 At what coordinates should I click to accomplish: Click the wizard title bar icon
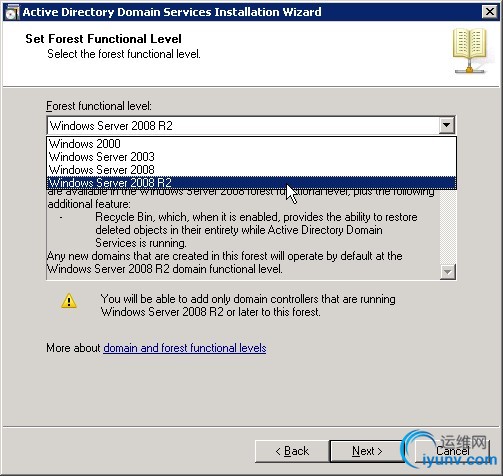(x=12, y=12)
